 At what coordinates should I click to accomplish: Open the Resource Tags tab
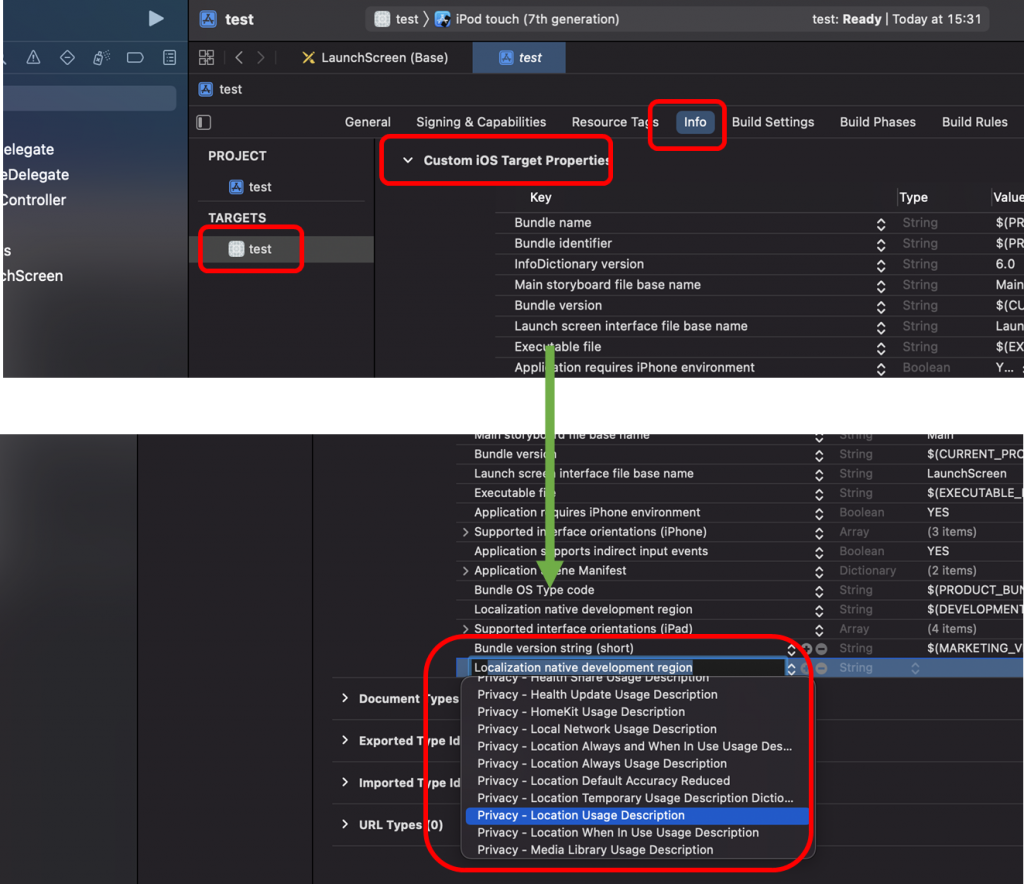click(615, 122)
